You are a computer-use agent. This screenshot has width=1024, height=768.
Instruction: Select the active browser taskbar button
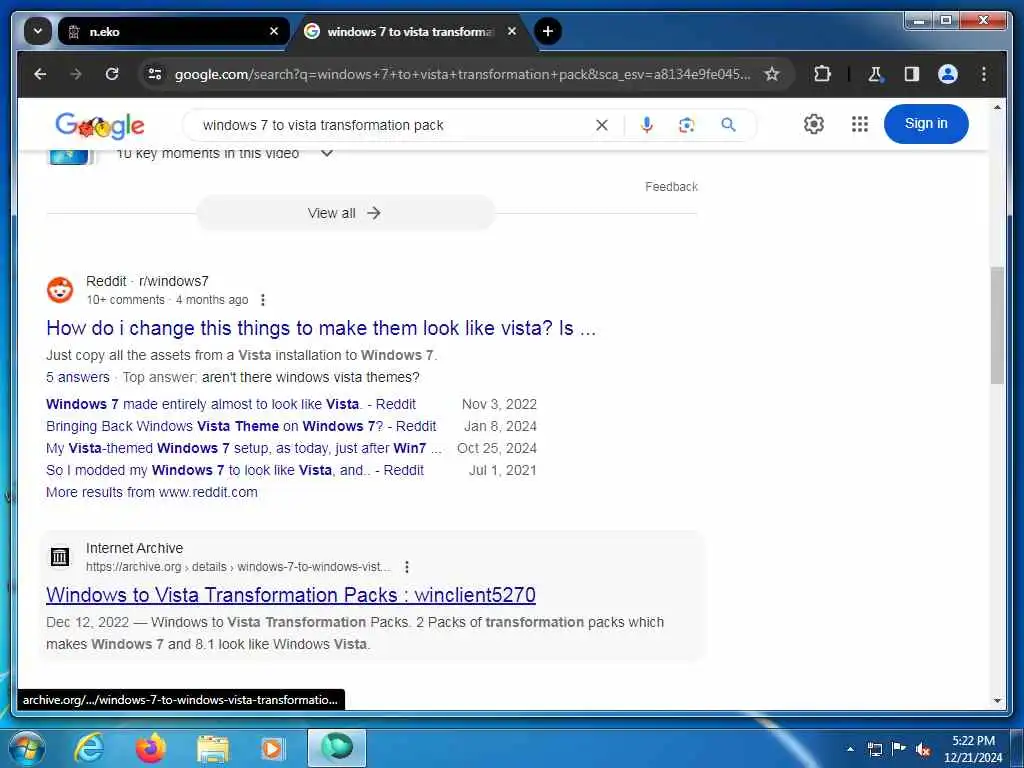pyautogui.click(x=337, y=748)
